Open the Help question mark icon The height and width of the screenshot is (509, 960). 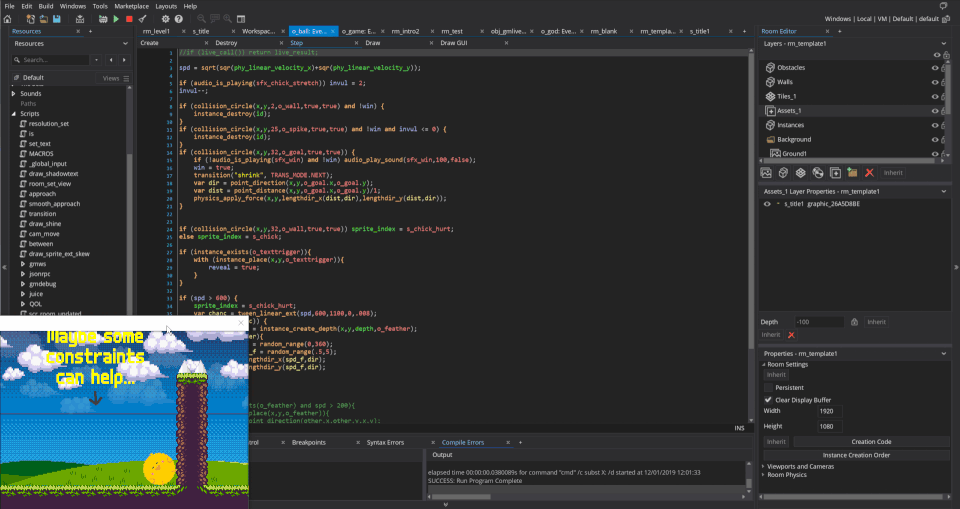(x=179, y=19)
